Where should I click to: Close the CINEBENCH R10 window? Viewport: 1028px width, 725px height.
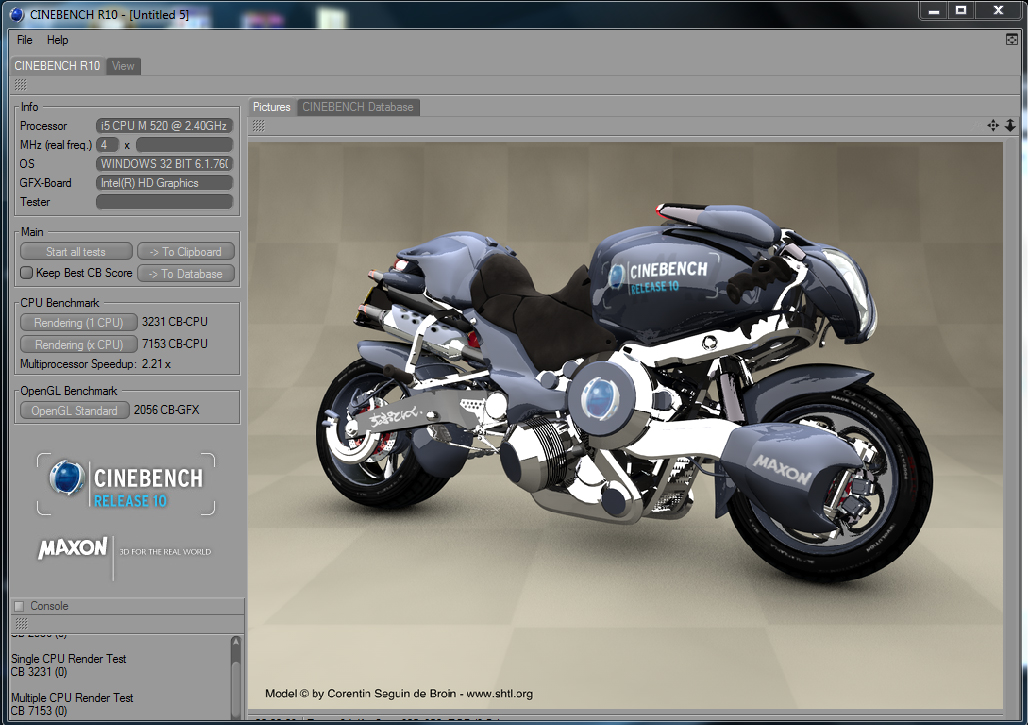coord(998,10)
